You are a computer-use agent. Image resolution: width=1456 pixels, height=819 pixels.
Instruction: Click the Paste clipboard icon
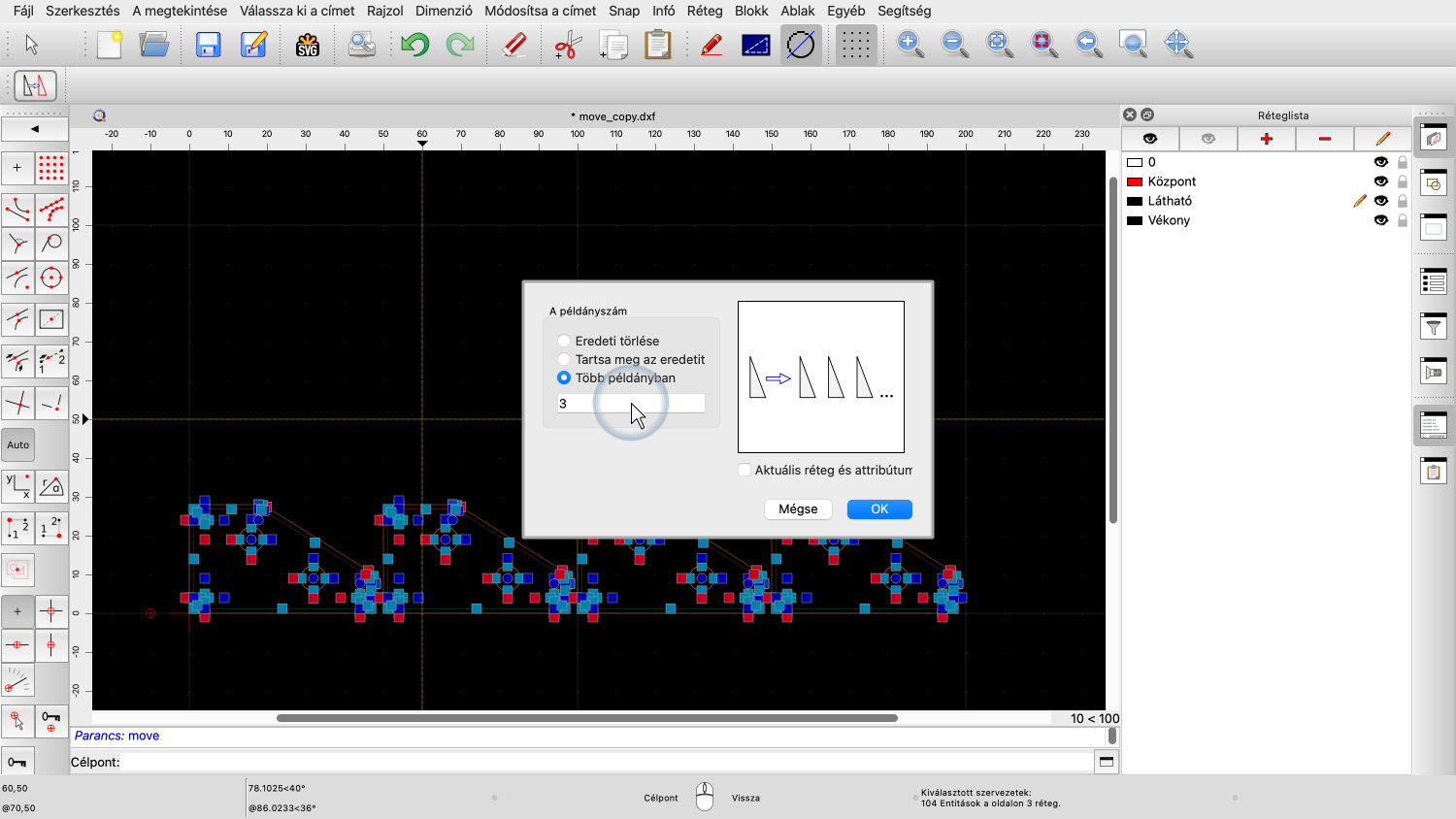[658, 45]
